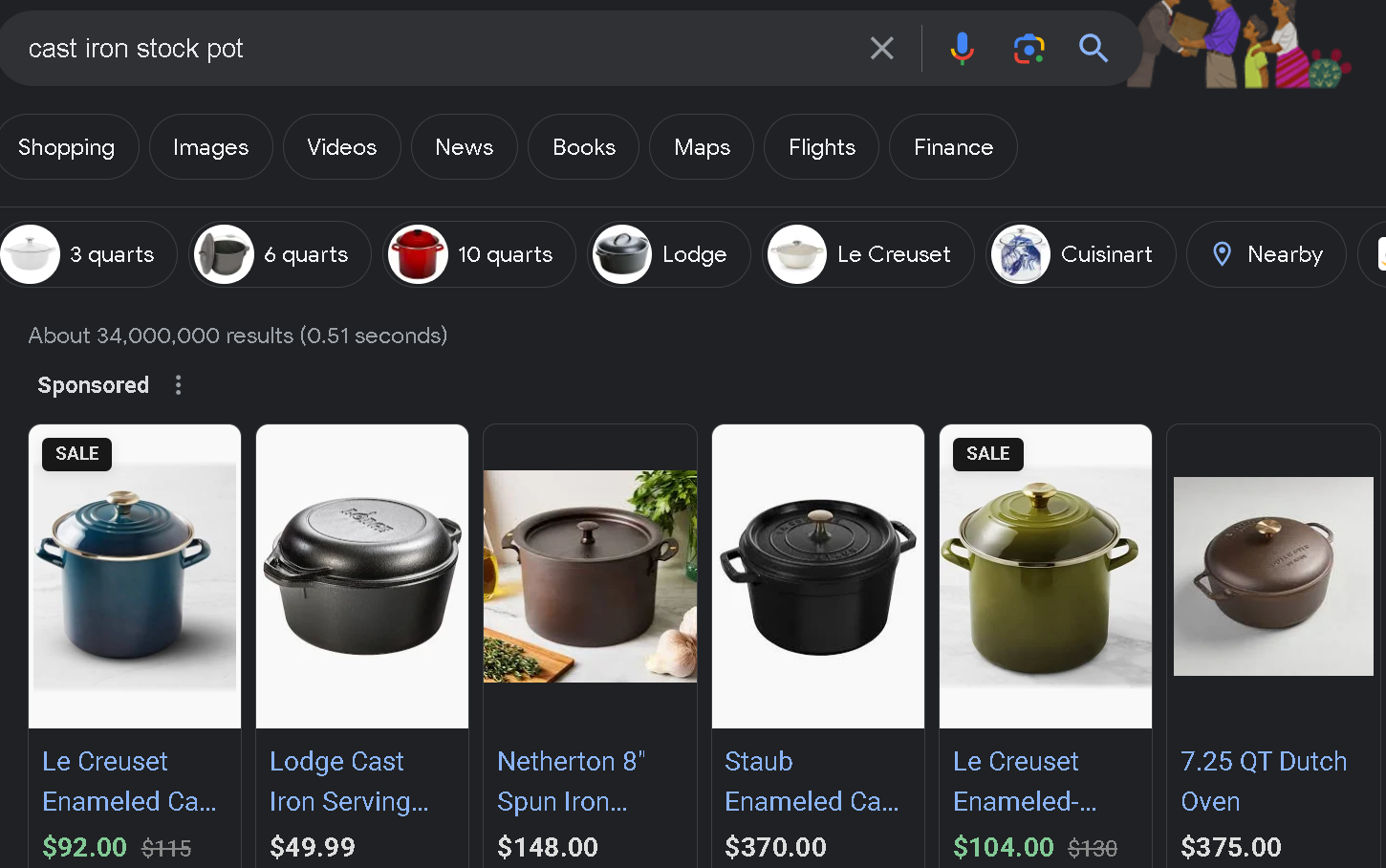Image resolution: width=1386 pixels, height=868 pixels.
Task: Open the 'Le Creuset Enameled-...' $104.00 link
Action: click(1025, 781)
